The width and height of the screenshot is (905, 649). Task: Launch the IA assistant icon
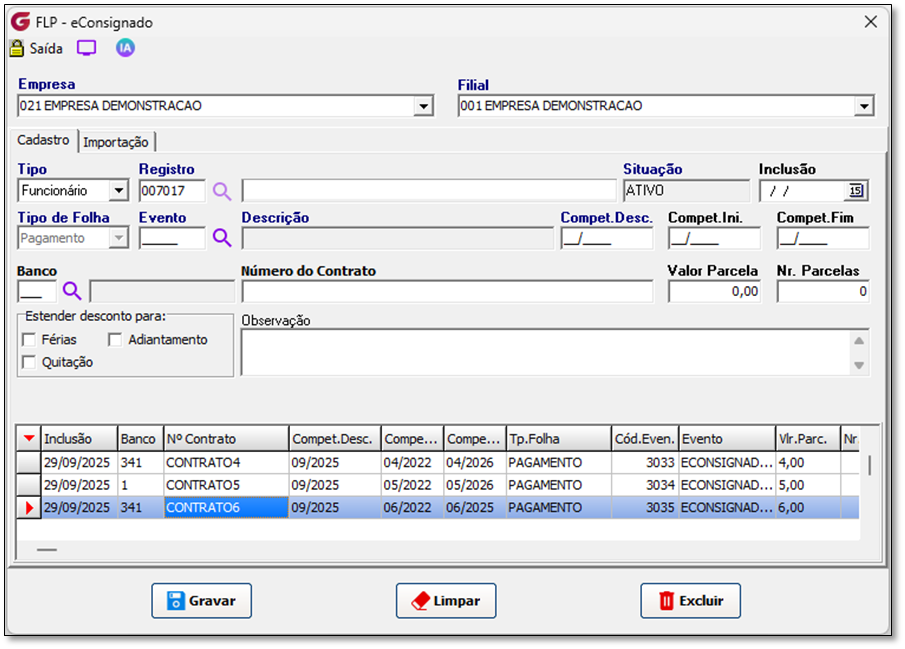coord(125,48)
